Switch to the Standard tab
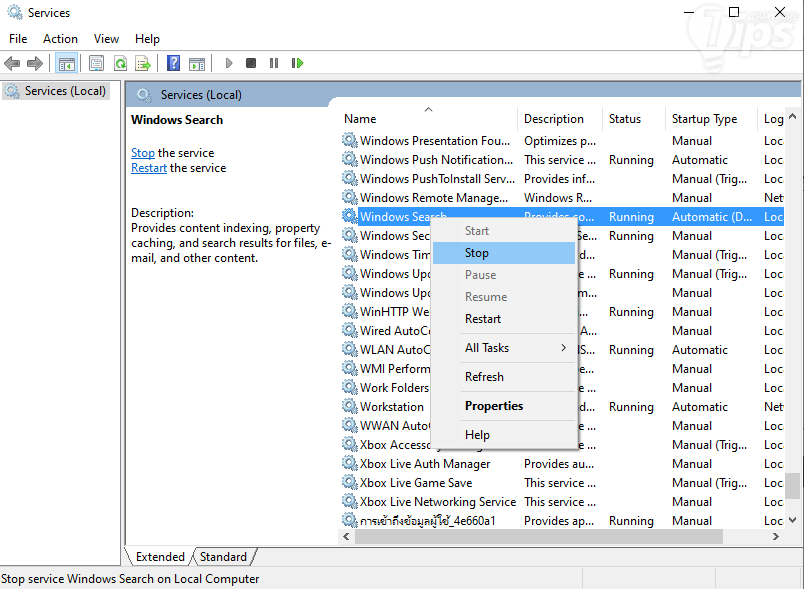This screenshot has width=804, height=589. [x=223, y=557]
